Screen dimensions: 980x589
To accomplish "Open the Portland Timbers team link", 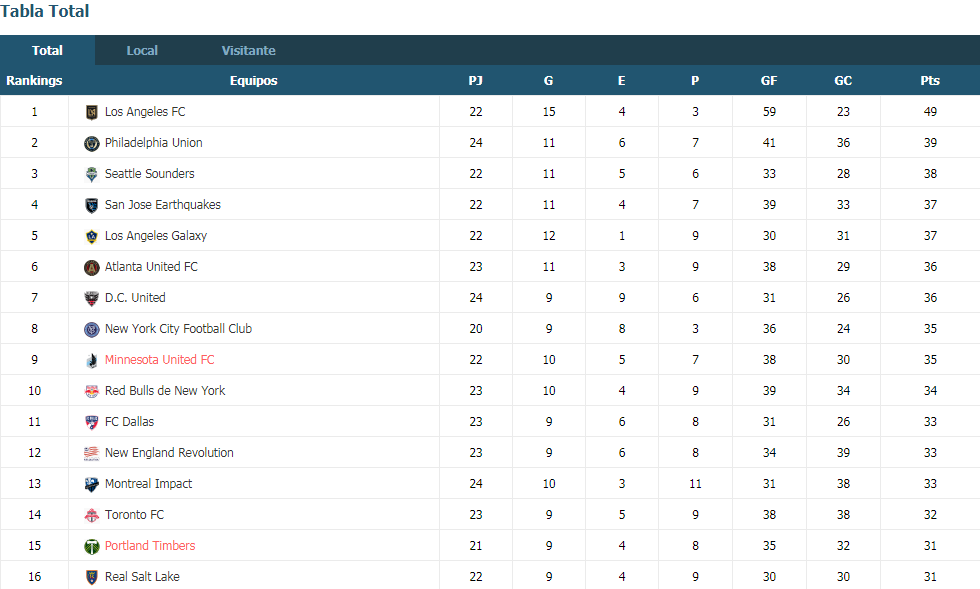I will [150, 545].
